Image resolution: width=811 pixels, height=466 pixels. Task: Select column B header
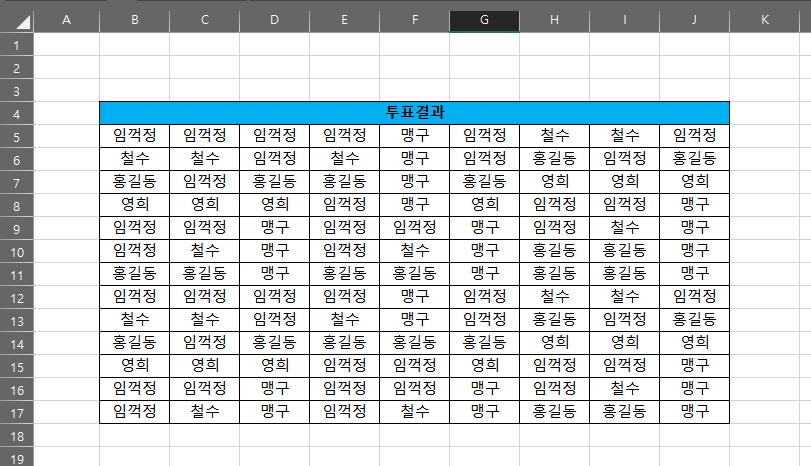point(134,20)
